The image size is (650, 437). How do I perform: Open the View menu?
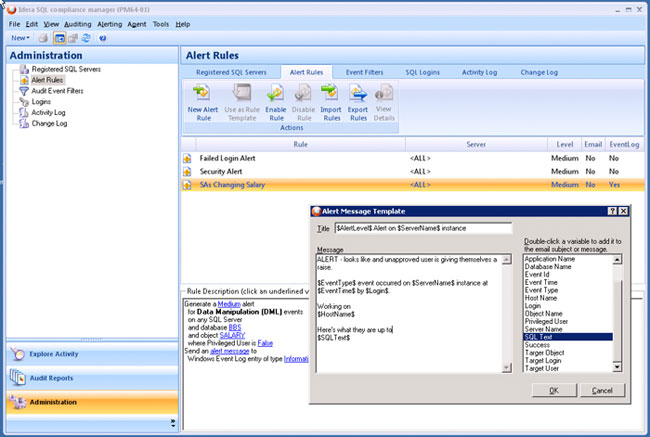51,24
